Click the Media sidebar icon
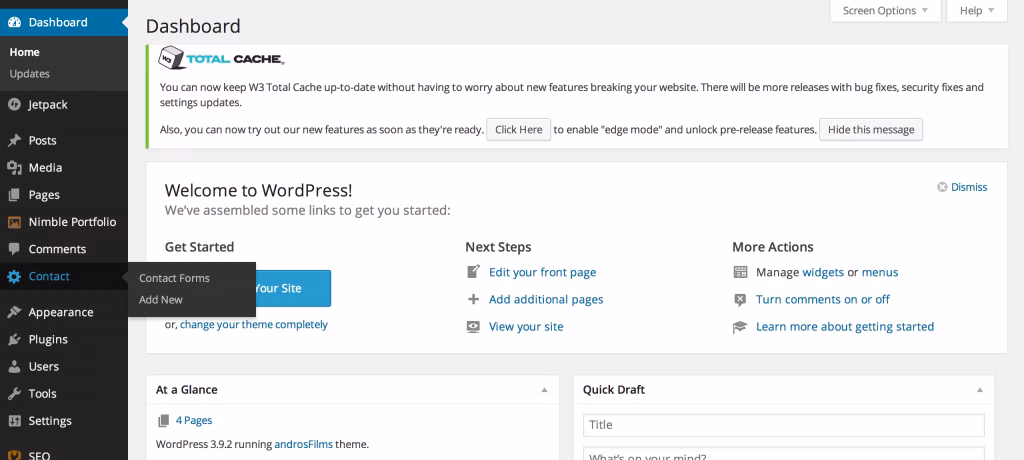The width and height of the screenshot is (1024, 460). [x=14, y=168]
